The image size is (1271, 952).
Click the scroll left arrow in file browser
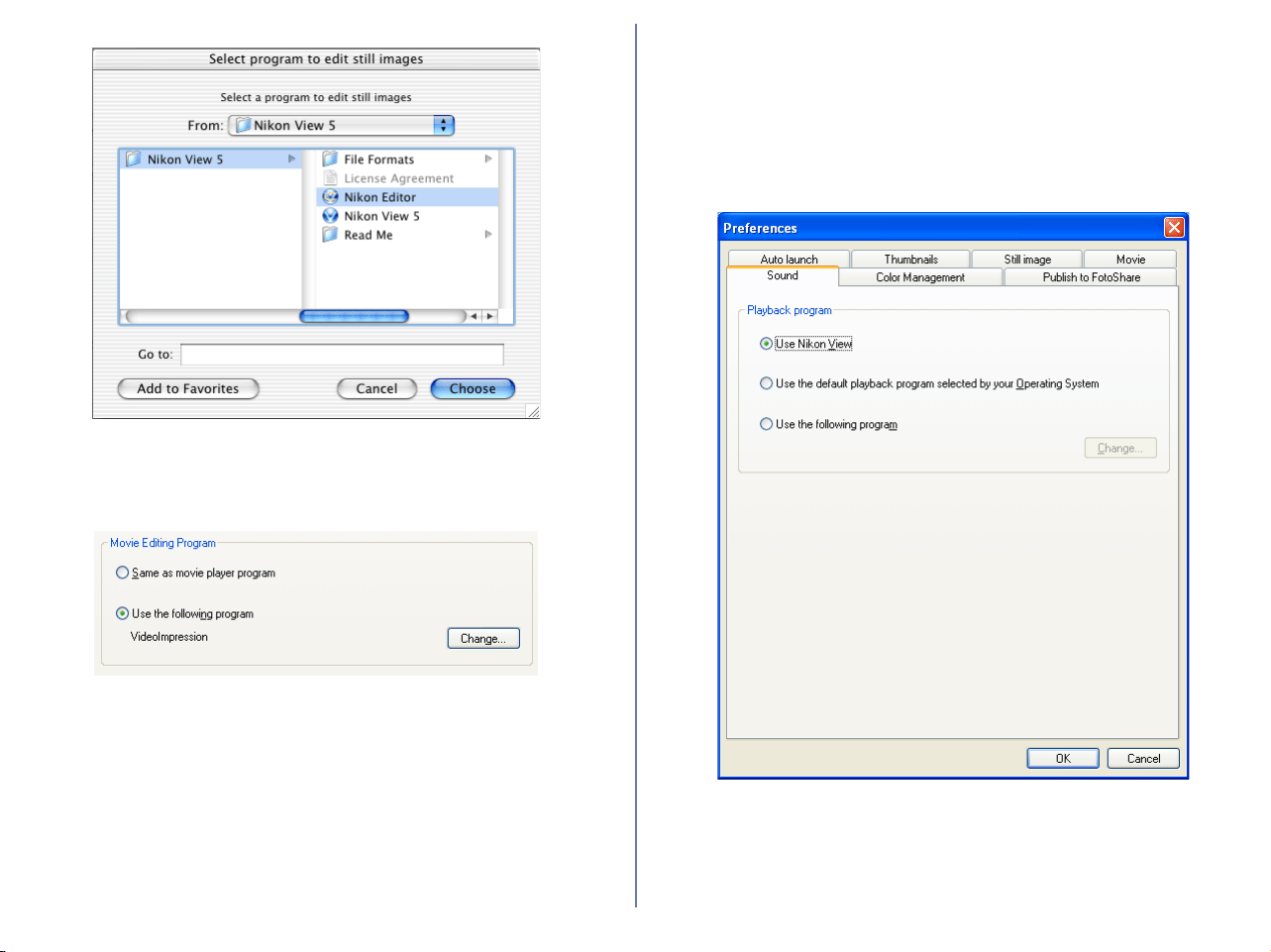click(474, 316)
